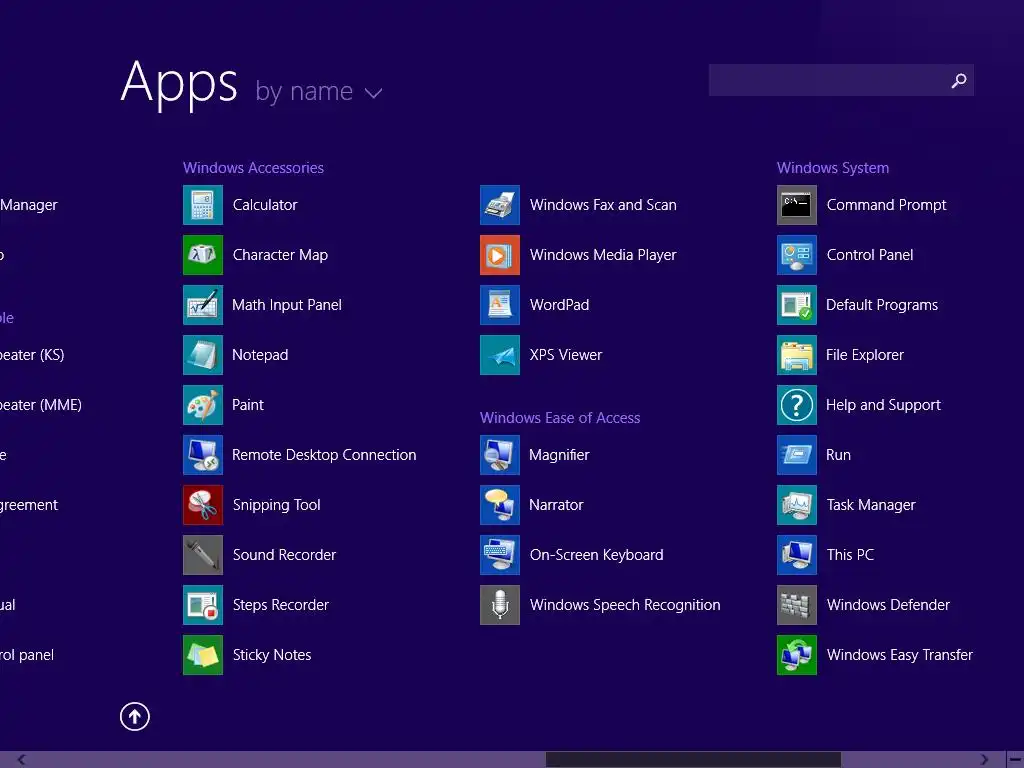Image resolution: width=1024 pixels, height=768 pixels.
Task: Select the Windows System group heading
Action: coord(833,168)
